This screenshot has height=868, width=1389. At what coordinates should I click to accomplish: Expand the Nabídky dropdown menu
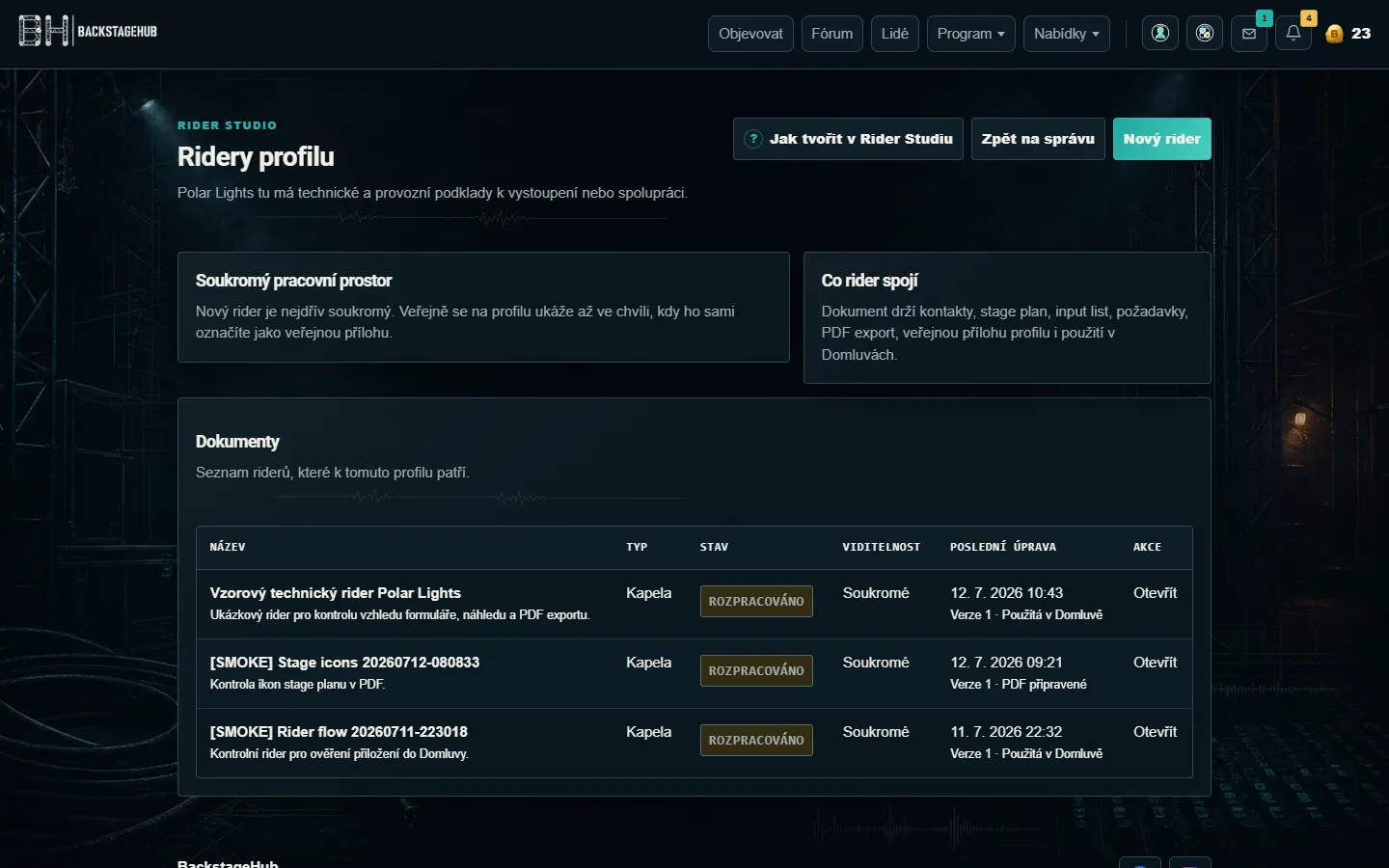pos(1066,34)
